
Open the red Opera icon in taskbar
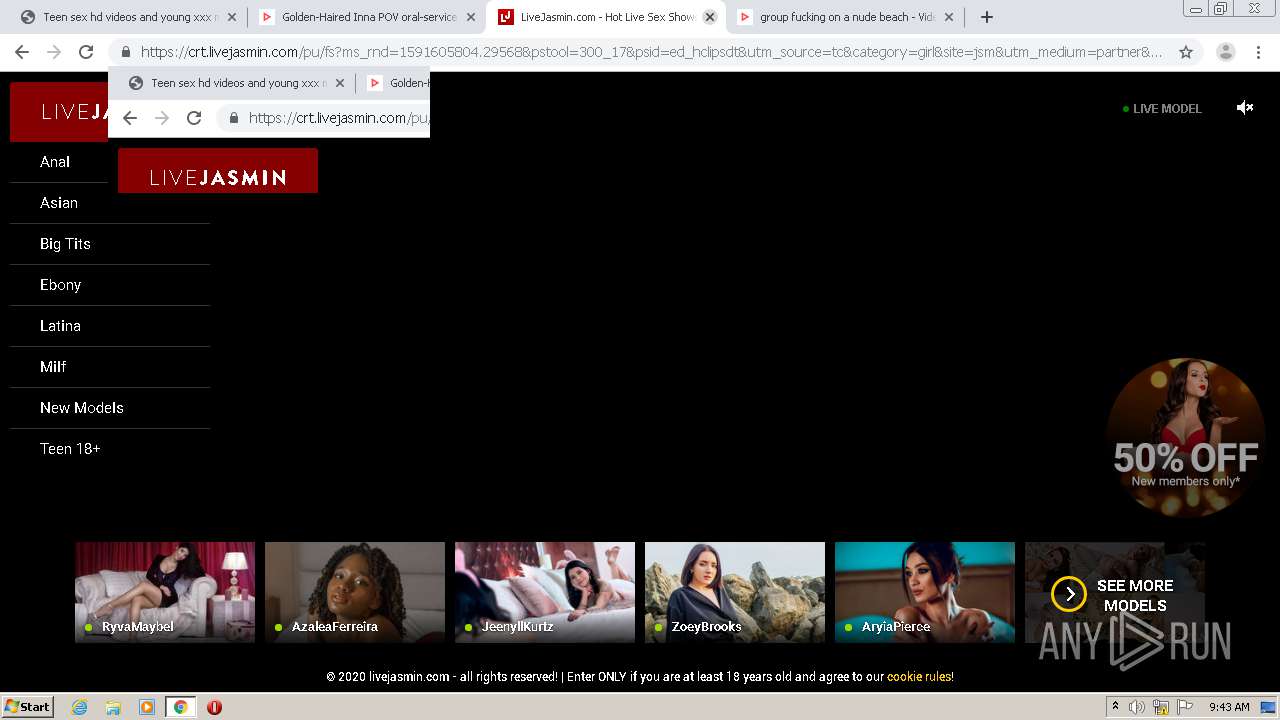coord(214,707)
